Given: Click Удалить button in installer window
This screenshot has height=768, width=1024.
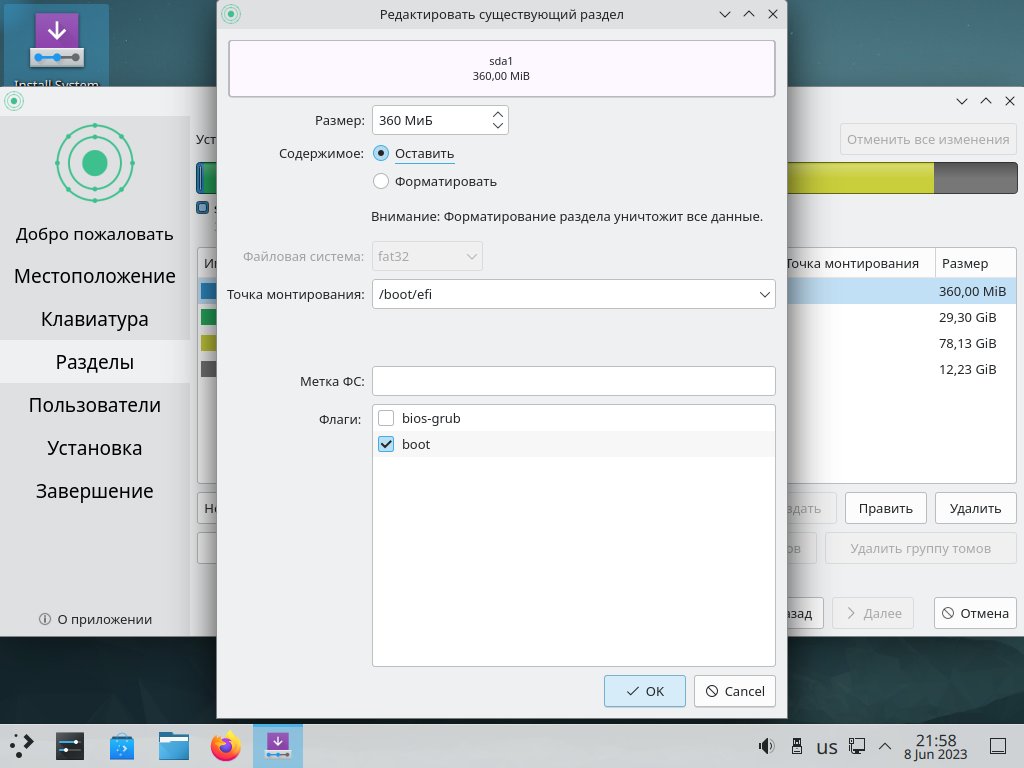Looking at the screenshot, I should coord(975,508).
